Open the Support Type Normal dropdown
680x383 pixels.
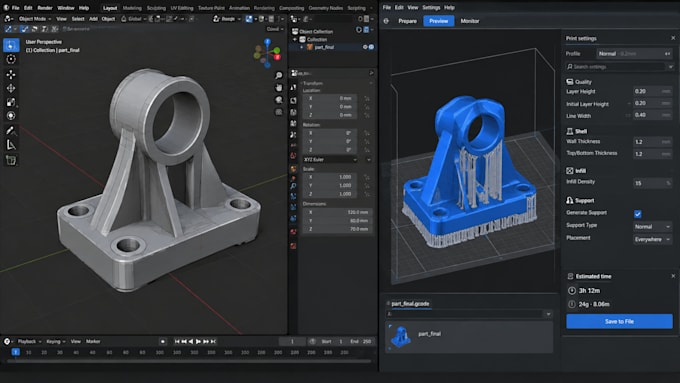652,226
